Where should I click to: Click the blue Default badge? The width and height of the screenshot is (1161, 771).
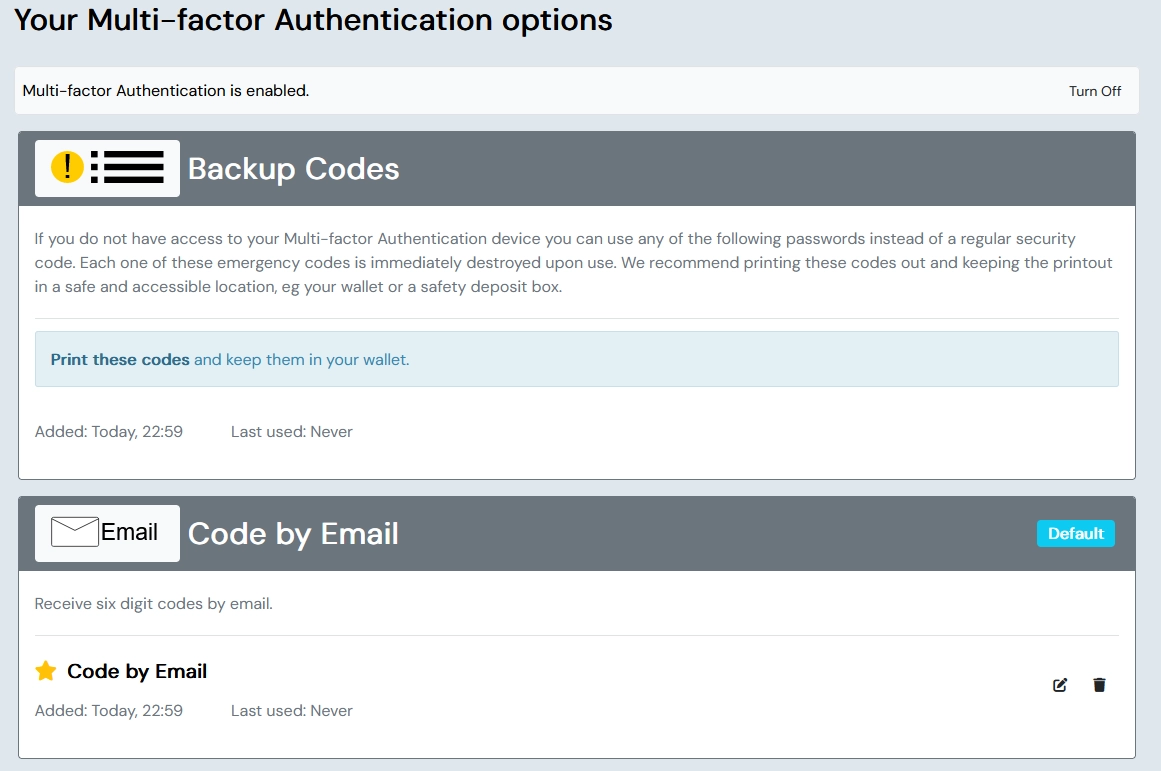1075,533
